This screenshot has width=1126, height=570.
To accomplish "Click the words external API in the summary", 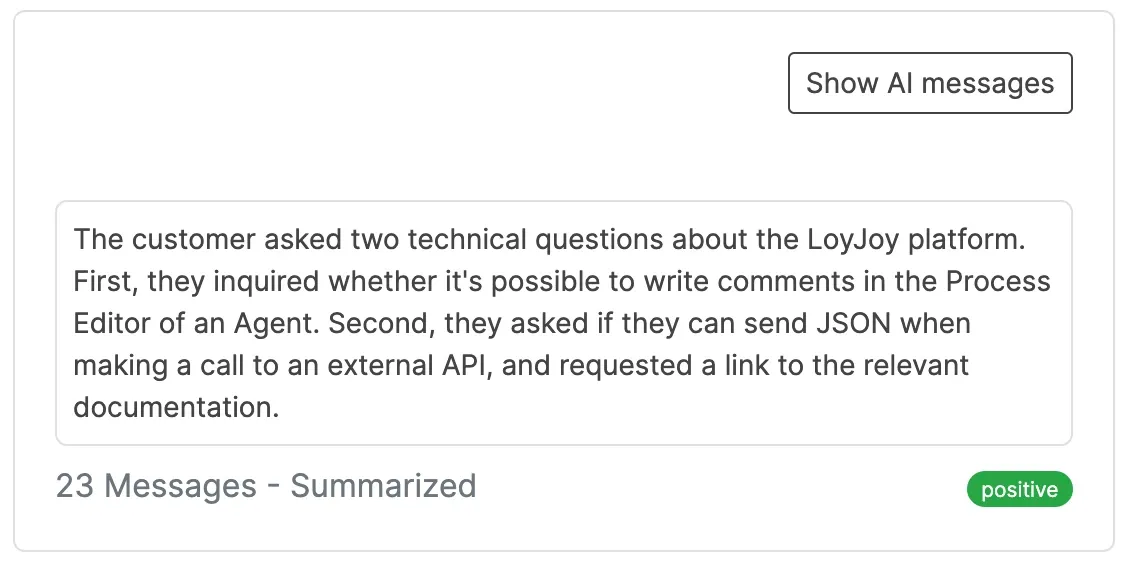I will click(406, 364).
